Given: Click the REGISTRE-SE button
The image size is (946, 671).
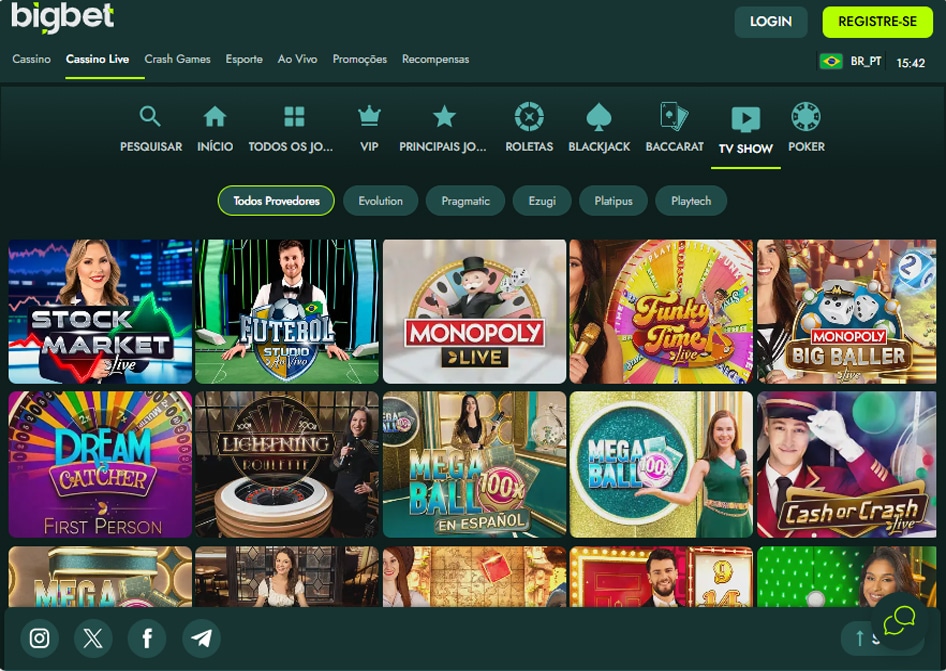Looking at the screenshot, I should [877, 22].
